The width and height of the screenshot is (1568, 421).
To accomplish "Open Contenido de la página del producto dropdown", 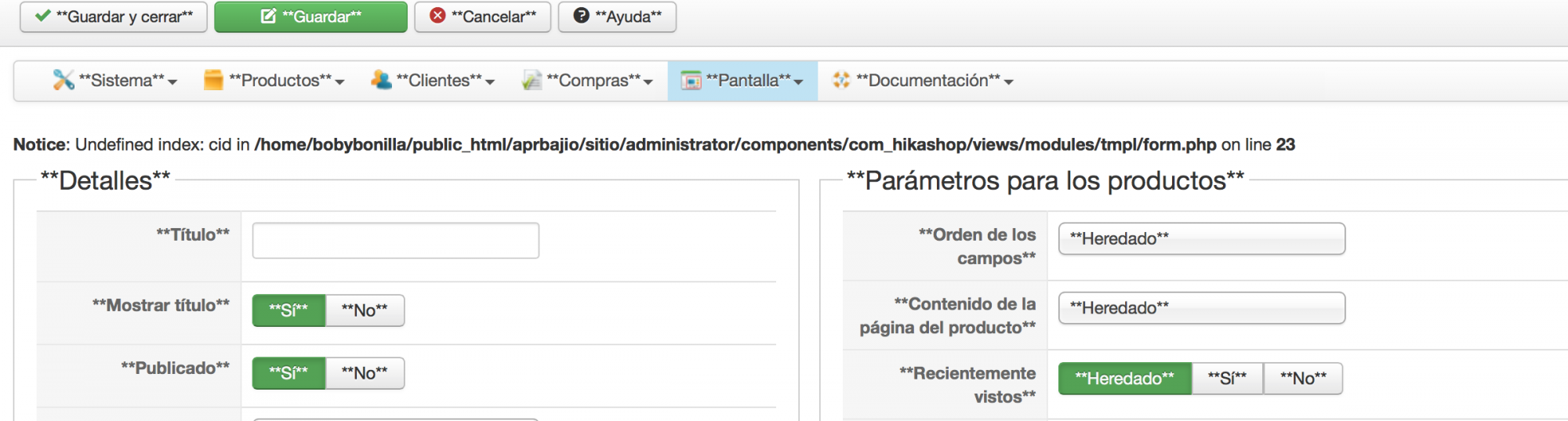I will tap(1201, 308).
